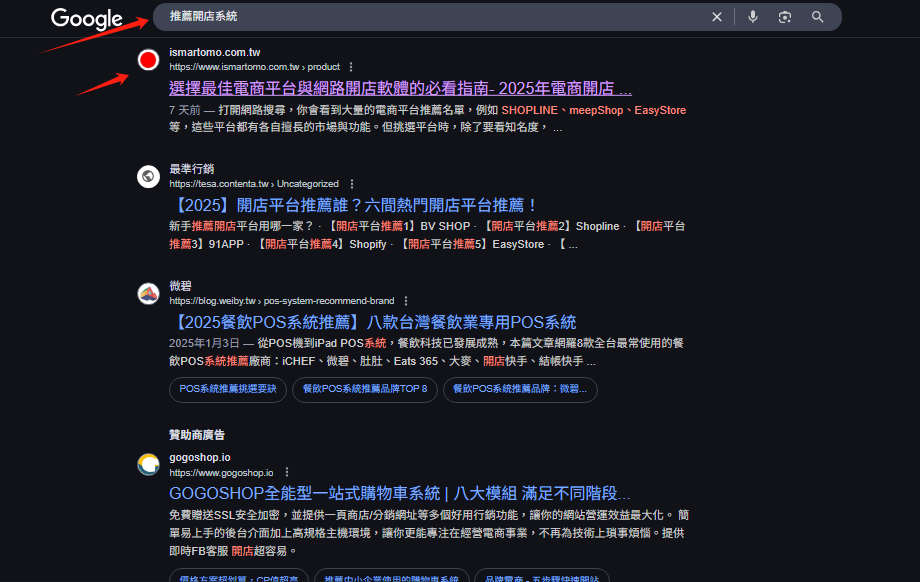Viewport: 920px width, 582px height.
Task: Open the 【2025】開店平台推薦誰 result link
Action: (353, 205)
